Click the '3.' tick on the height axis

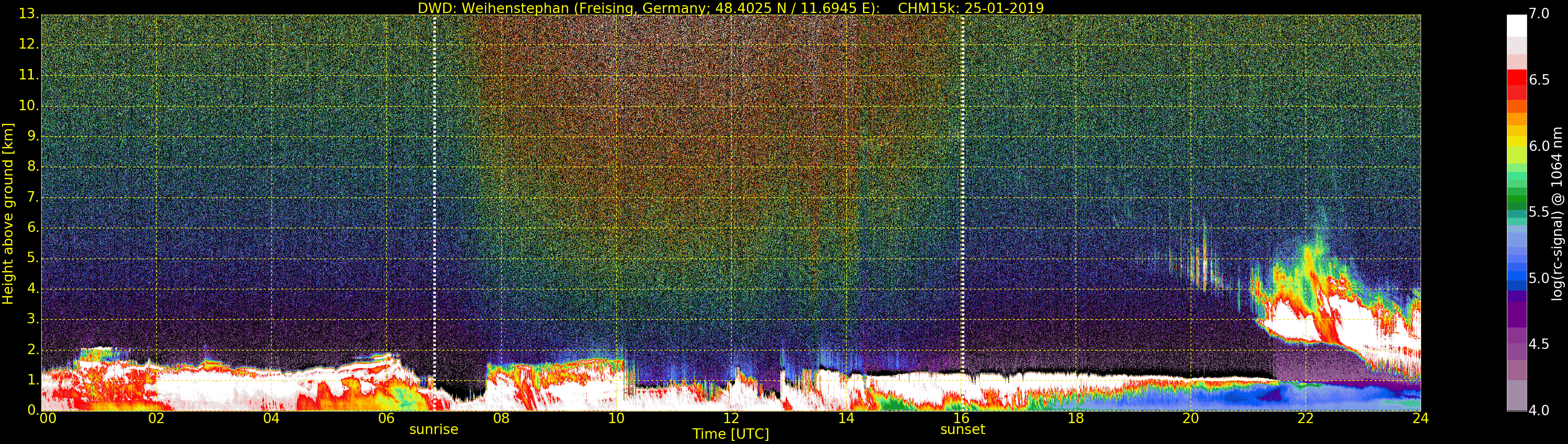coord(32,318)
